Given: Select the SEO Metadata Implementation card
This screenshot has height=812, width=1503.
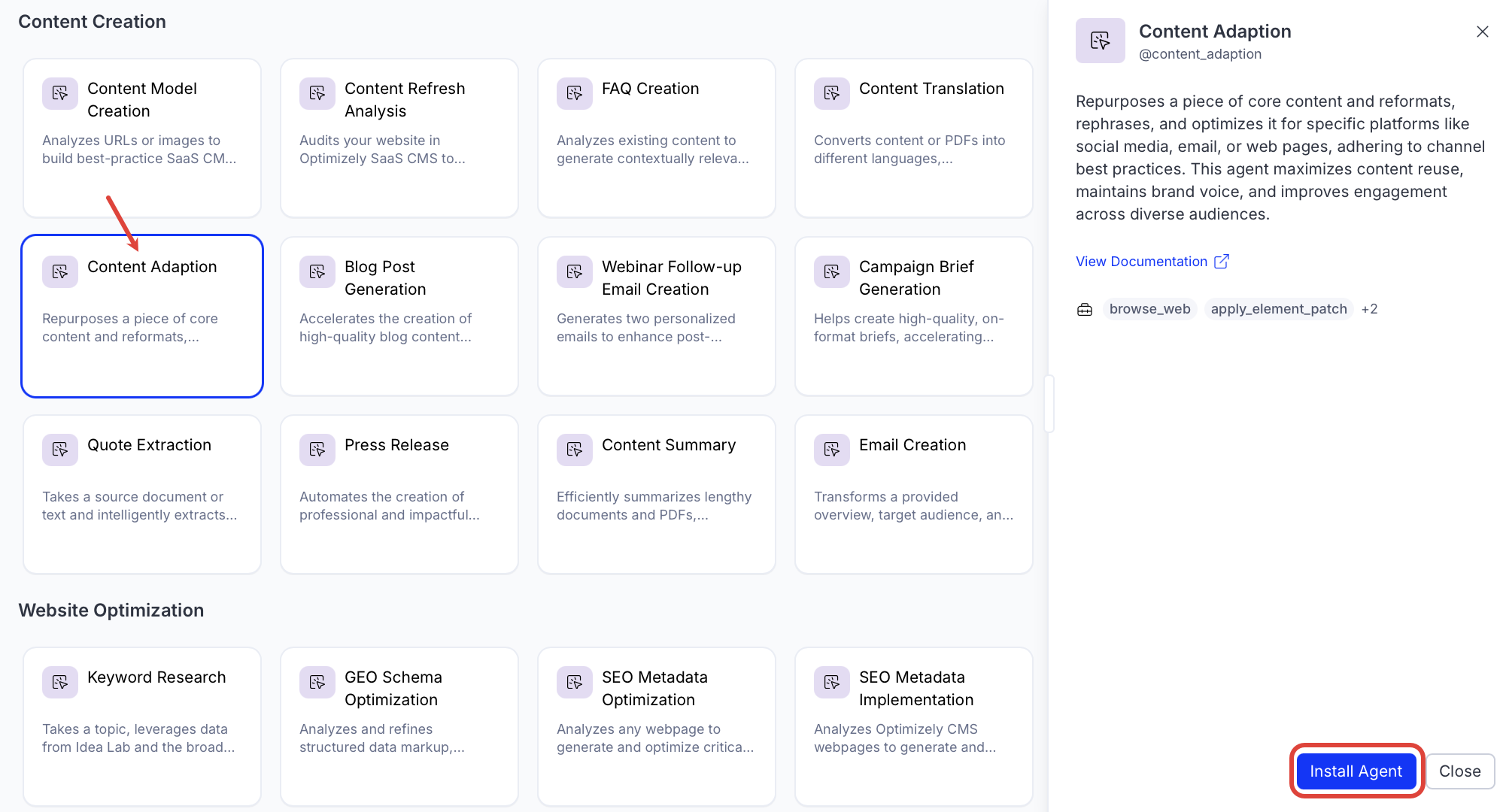Looking at the screenshot, I should tap(913, 726).
